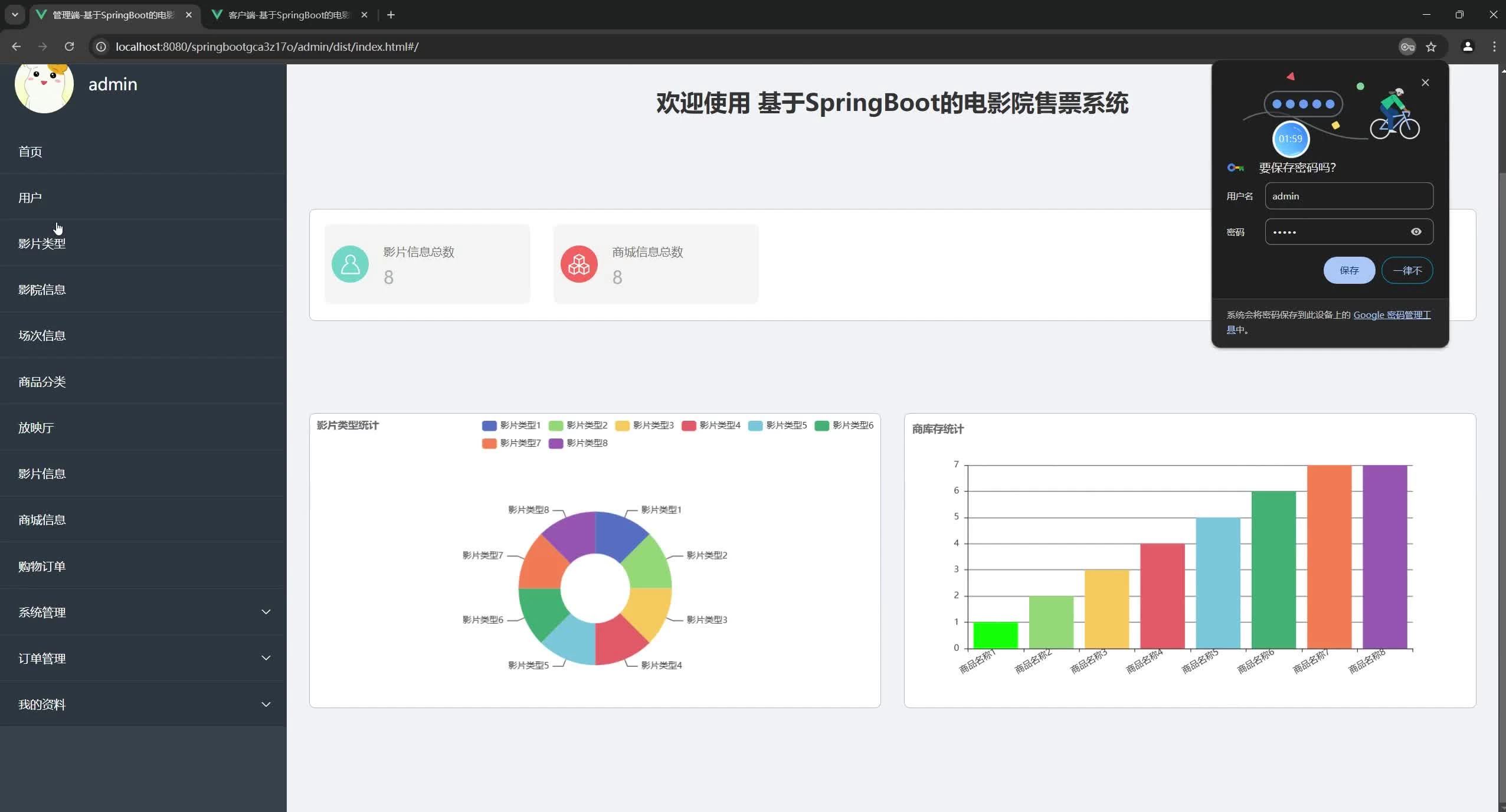Viewport: 1506px width, 812px height.
Task: Click the red cubes icon for 商城信息总数
Action: pos(579,264)
